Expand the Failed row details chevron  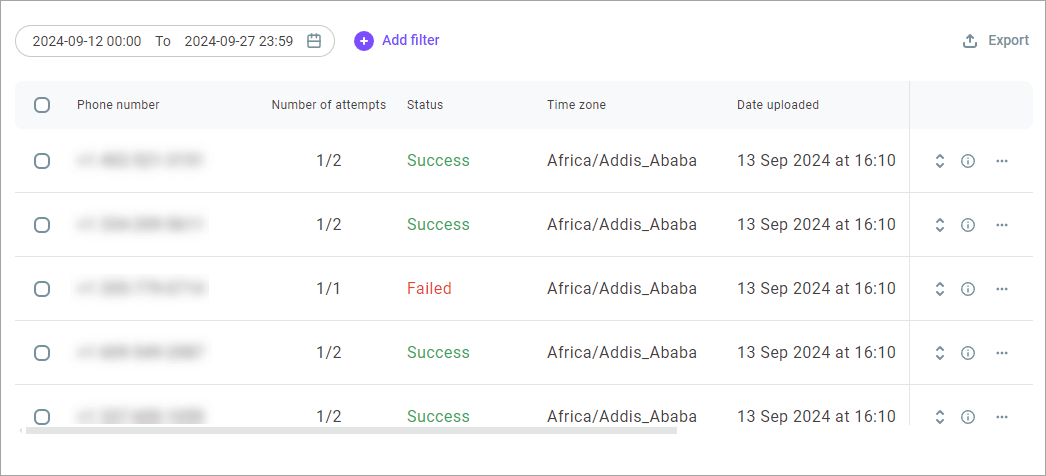click(x=939, y=289)
